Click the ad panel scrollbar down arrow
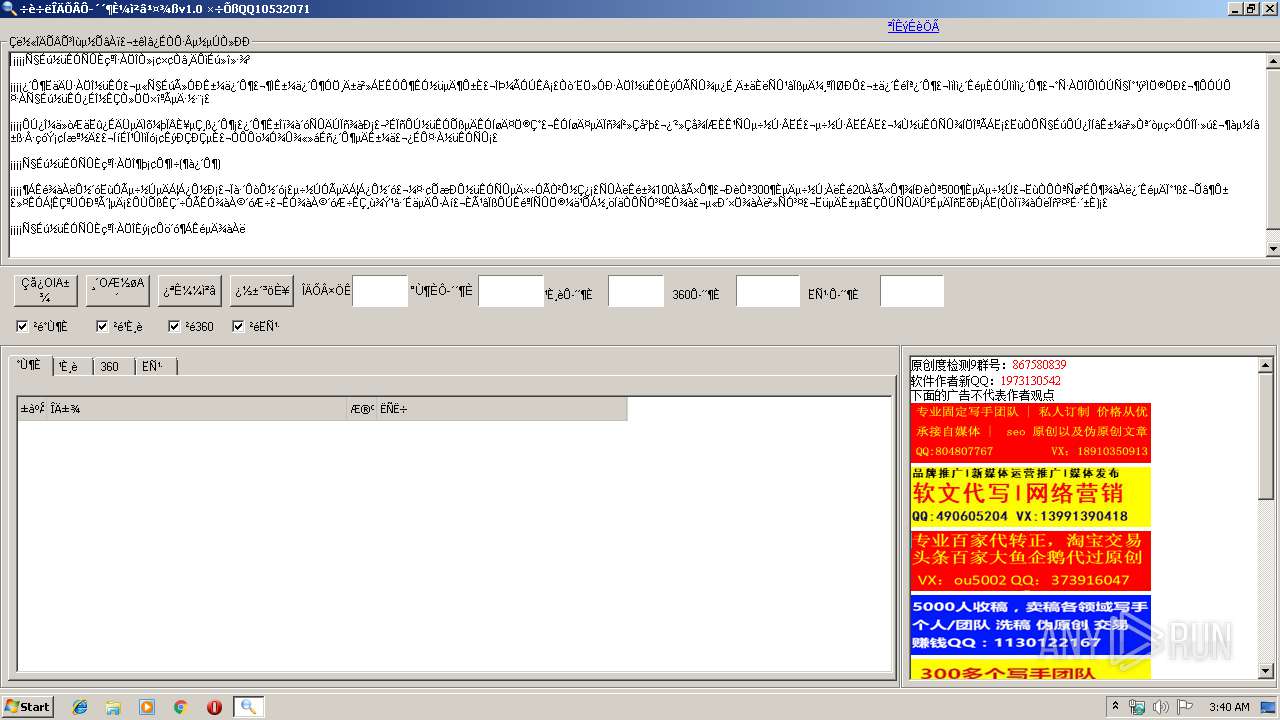This screenshot has height=720, width=1280. (1266, 671)
